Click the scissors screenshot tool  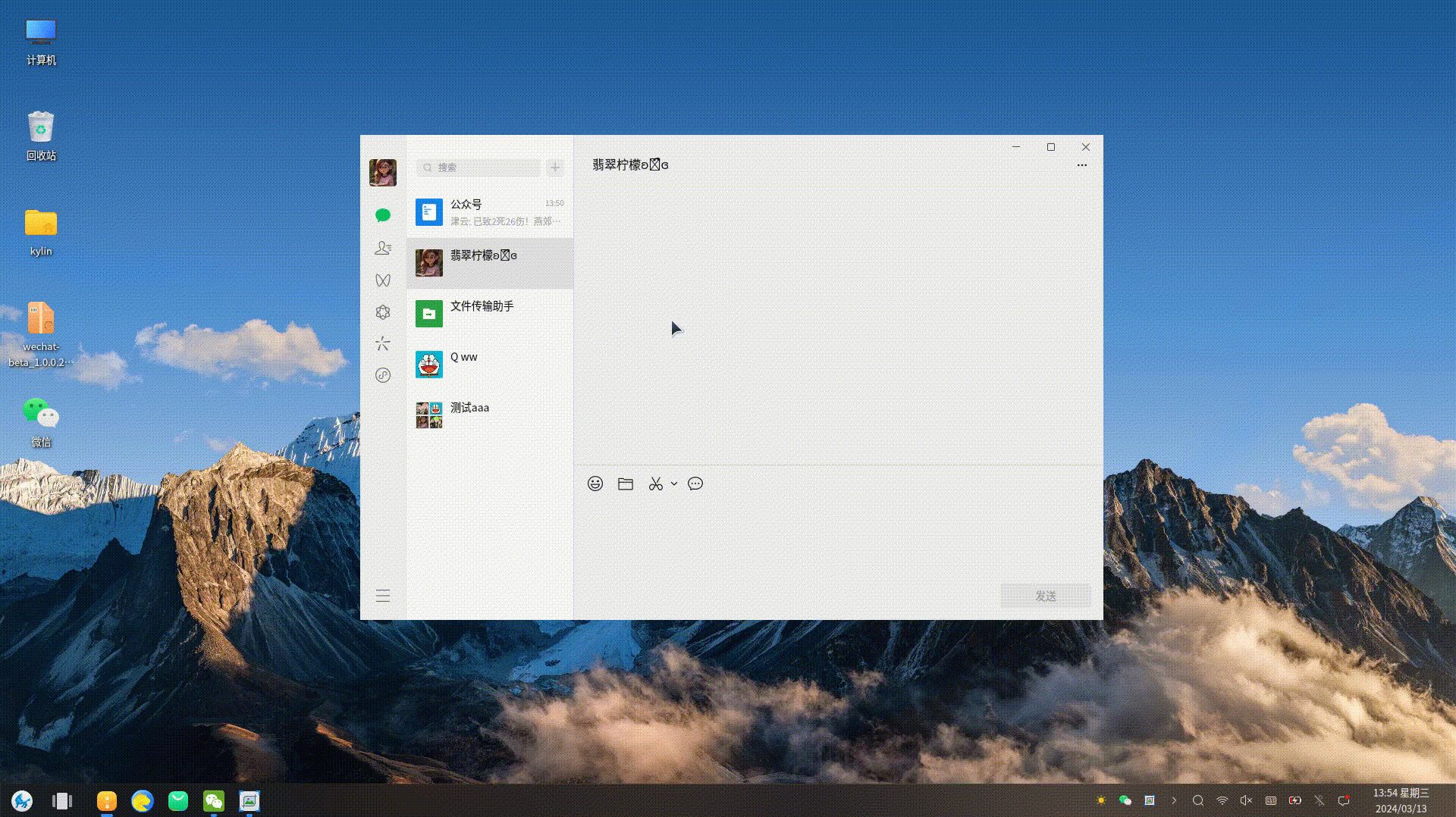tap(655, 484)
